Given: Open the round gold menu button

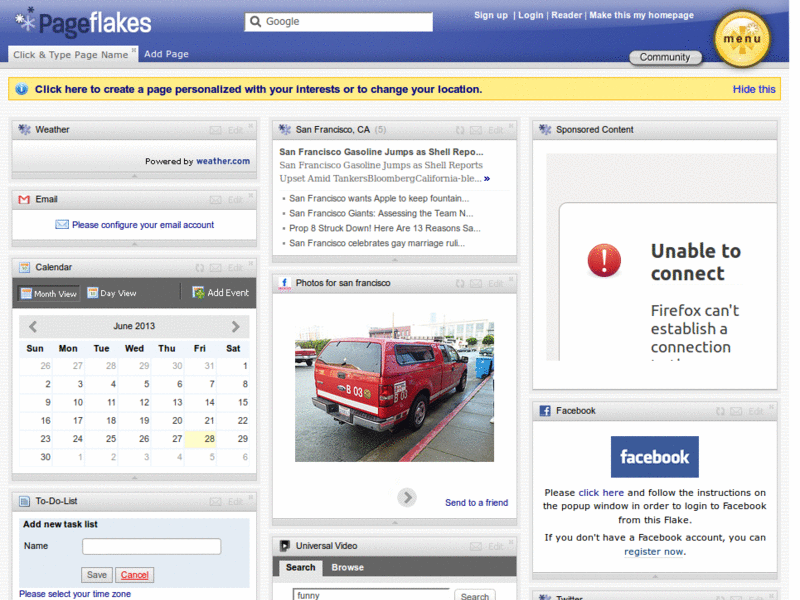Looking at the screenshot, I should click(742, 39).
